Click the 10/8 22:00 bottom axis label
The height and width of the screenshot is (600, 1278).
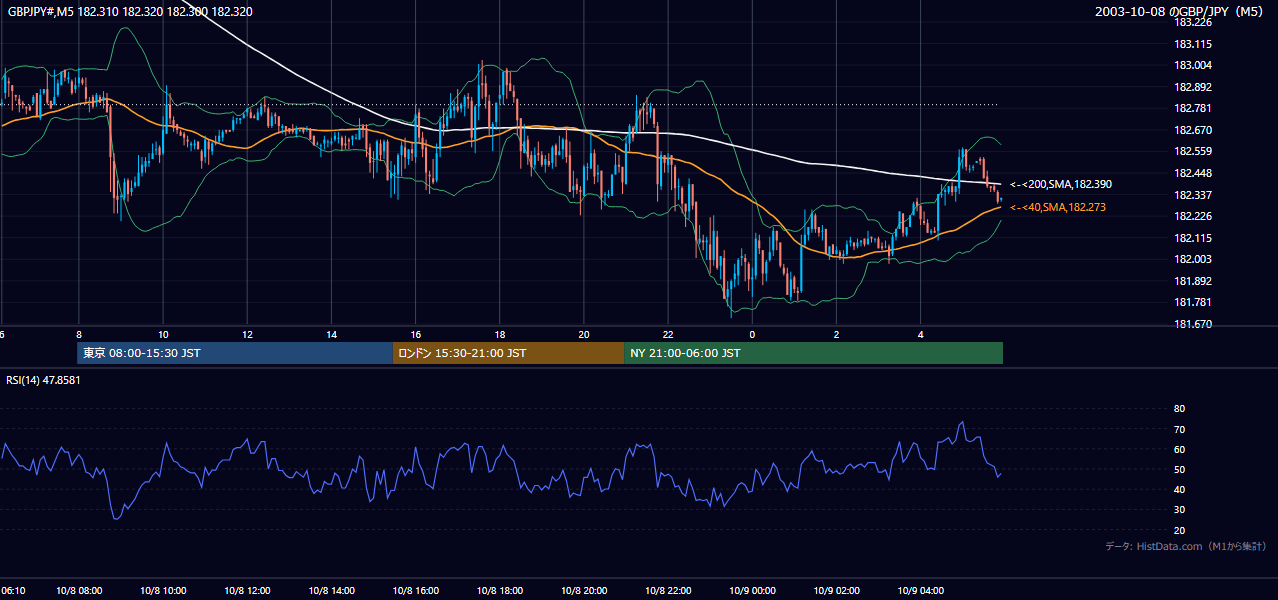pyautogui.click(x=669, y=591)
